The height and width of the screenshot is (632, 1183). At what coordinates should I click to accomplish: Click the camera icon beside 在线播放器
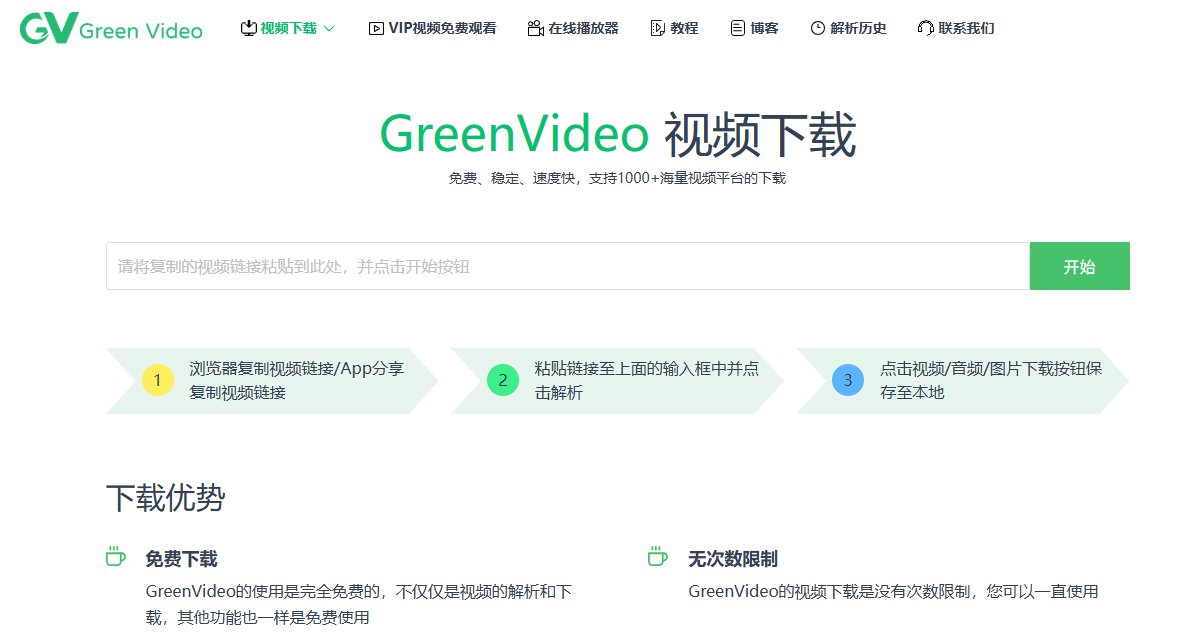[x=536, y=29]
